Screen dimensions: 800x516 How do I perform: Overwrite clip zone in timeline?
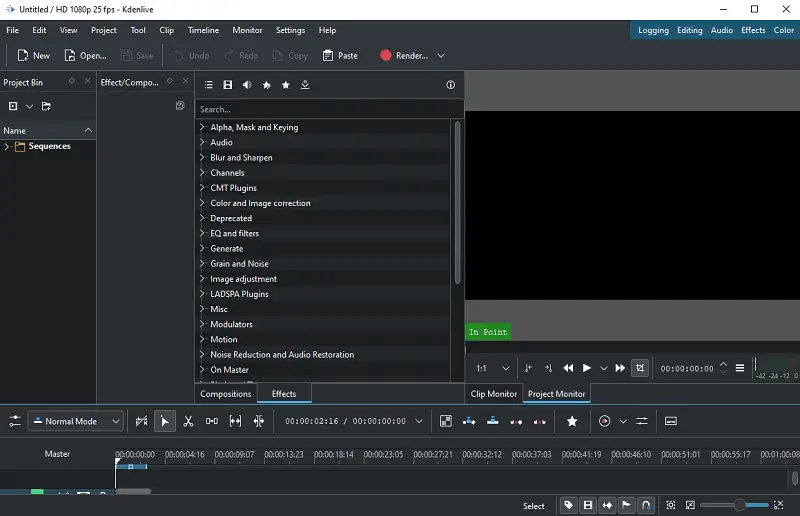click(x=492, y=421)
